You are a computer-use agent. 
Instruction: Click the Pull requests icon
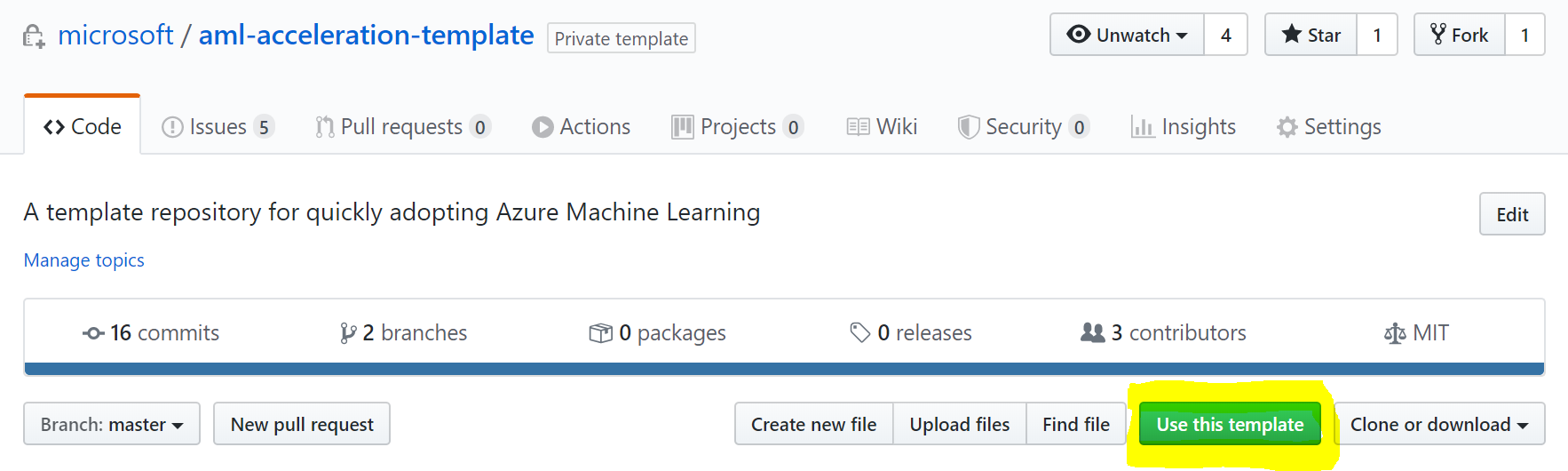(x=325, y=127)
